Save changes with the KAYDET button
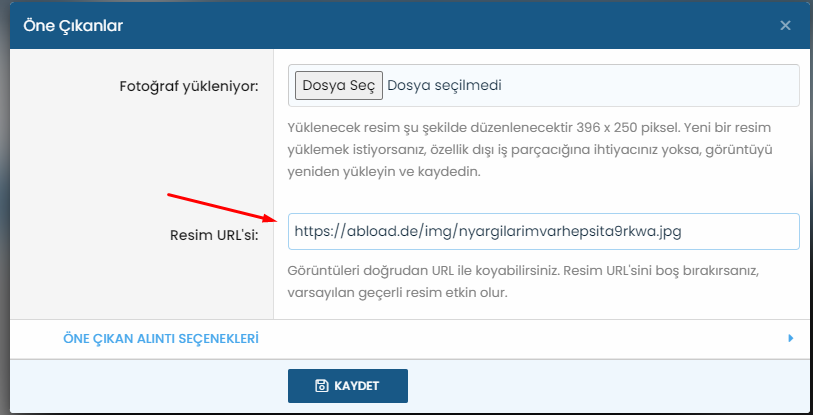The image size is (813, 415). [x=347, y=385]
